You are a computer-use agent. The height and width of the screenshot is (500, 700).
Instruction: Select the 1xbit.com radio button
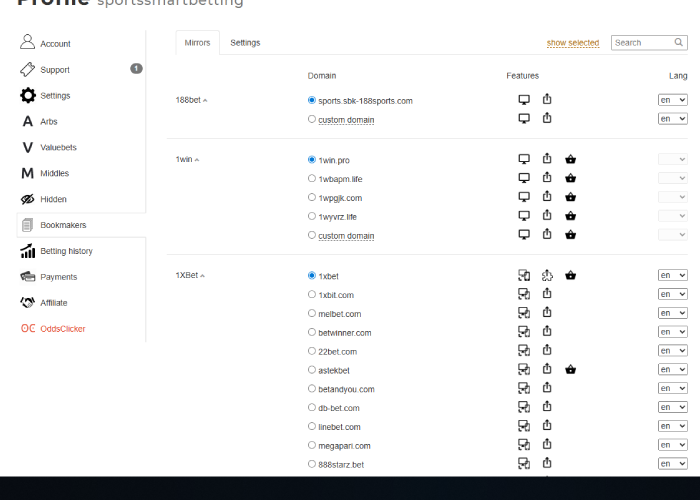point(312,295)
